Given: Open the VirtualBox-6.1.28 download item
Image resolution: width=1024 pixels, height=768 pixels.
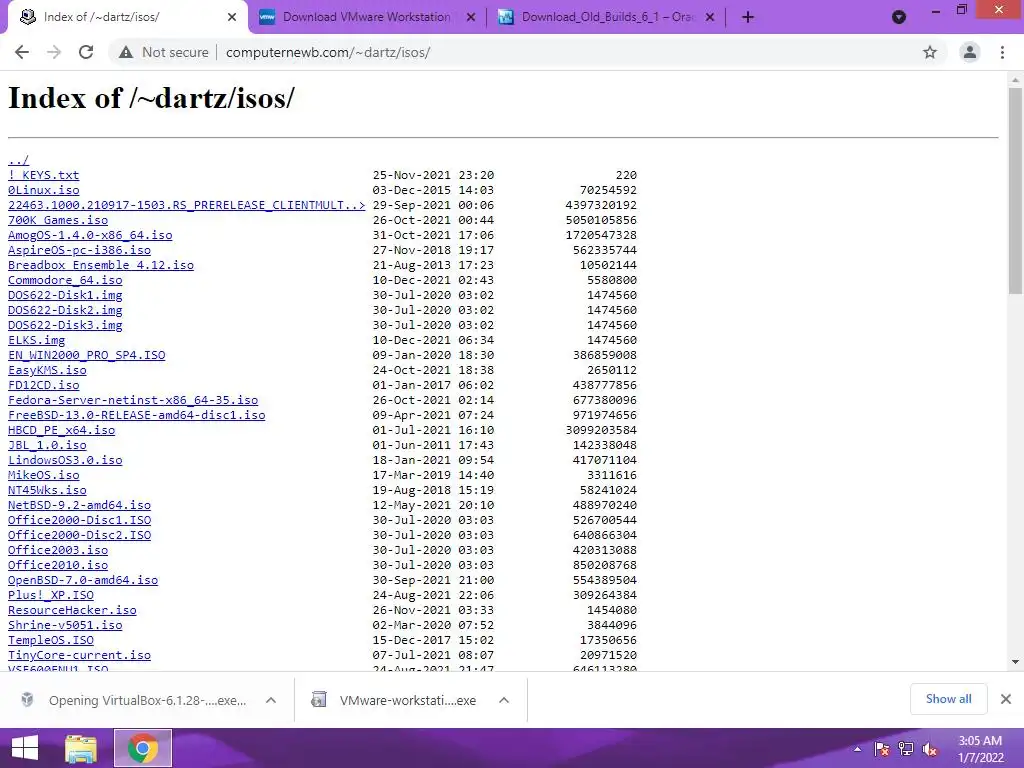Looking at the screenshot, I should [x=134, y=700].
